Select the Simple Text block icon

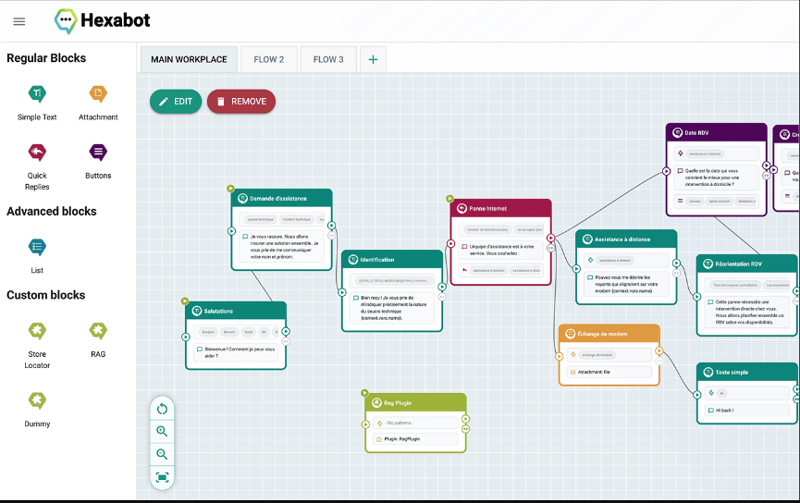coord(37,94)
